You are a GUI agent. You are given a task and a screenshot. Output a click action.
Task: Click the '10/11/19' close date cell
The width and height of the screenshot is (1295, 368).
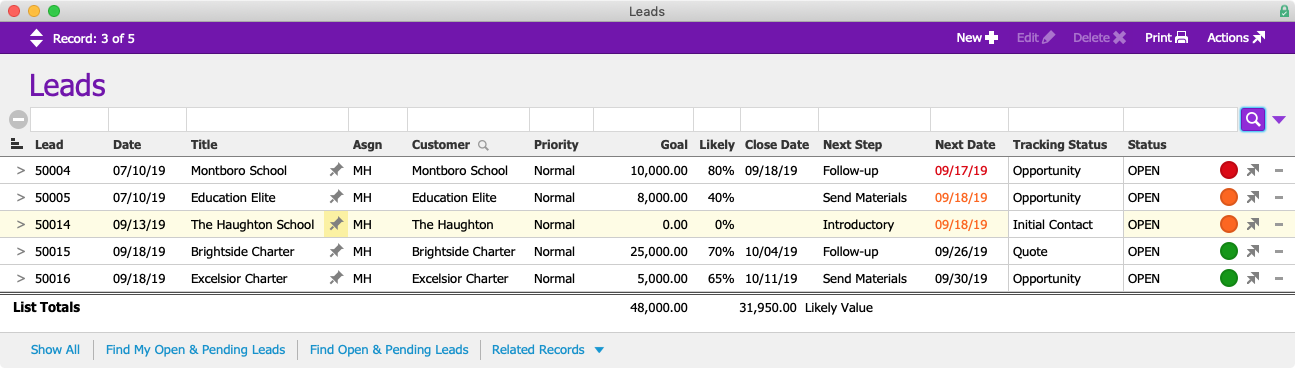pyautogui.click(x=771, y=279)
